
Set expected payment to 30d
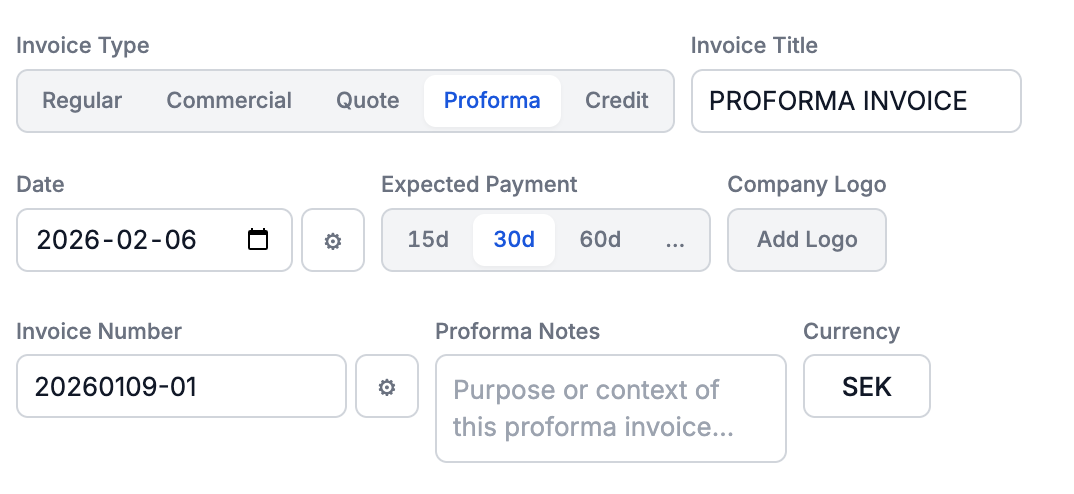pyautogui.click(x=514, y=240)
